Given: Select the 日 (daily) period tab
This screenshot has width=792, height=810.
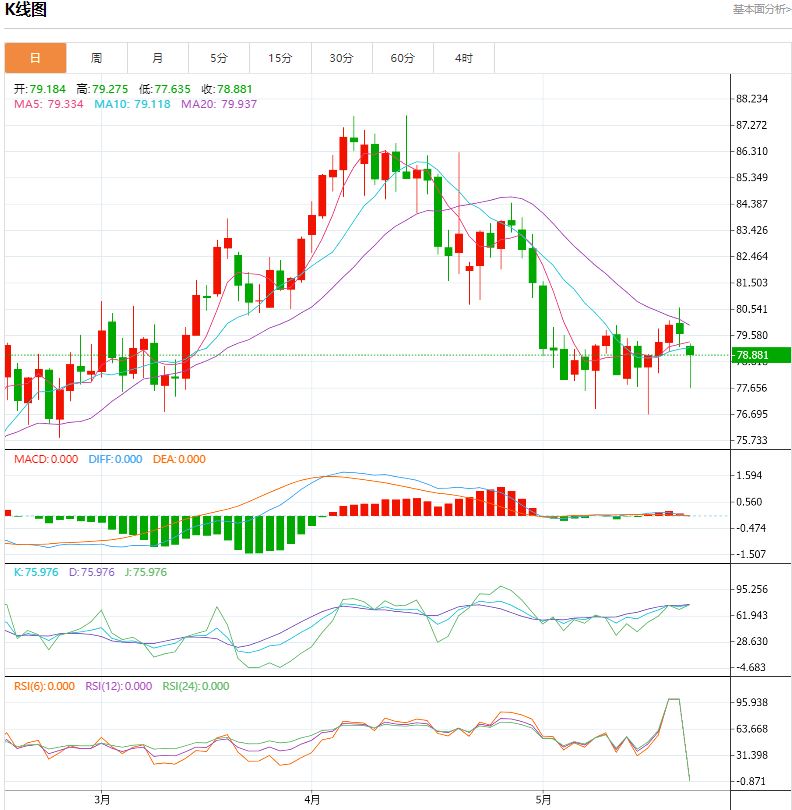Looking at the screenshot, I should coord(35,58).
